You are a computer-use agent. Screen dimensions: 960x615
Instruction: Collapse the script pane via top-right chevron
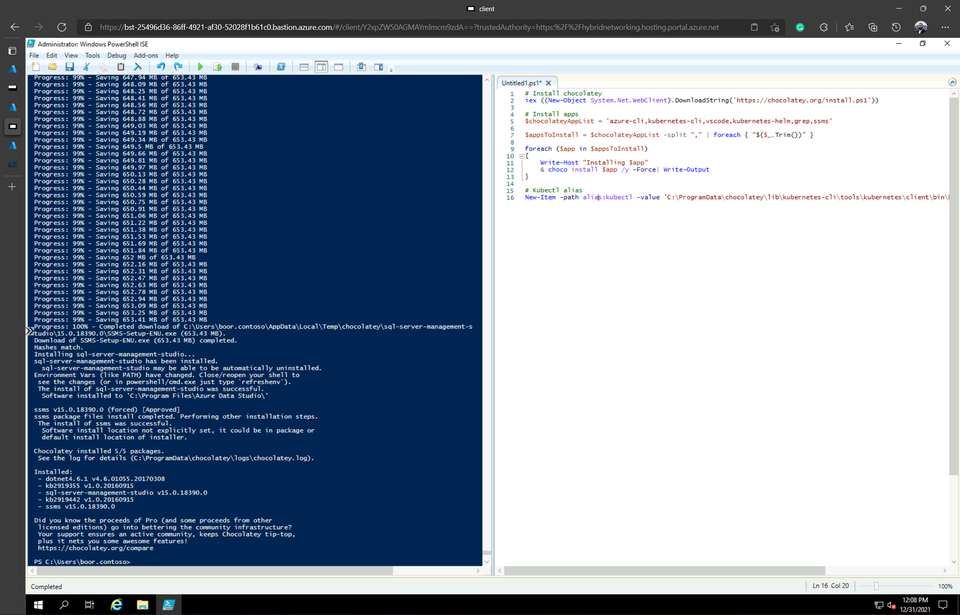(x=951, y=82)
